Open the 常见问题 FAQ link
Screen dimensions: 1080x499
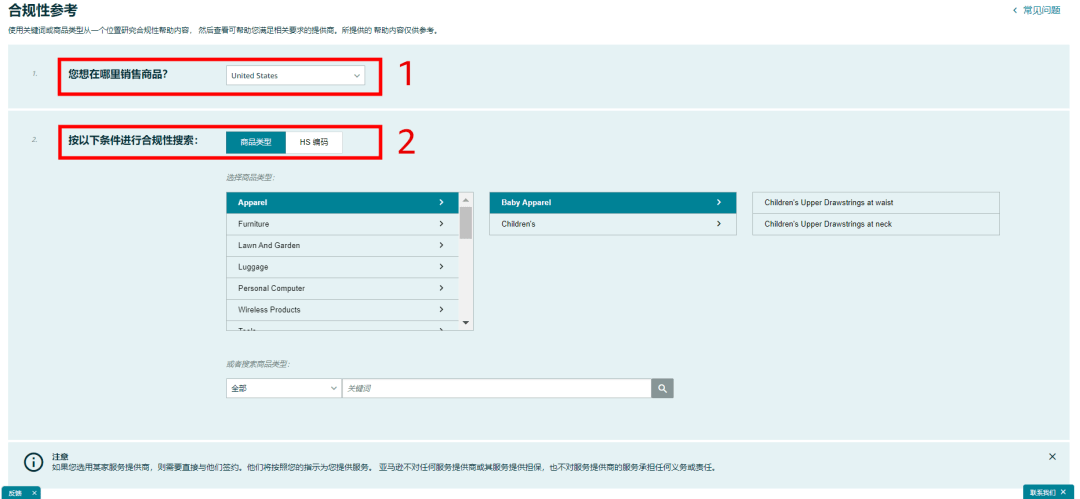1040,10
